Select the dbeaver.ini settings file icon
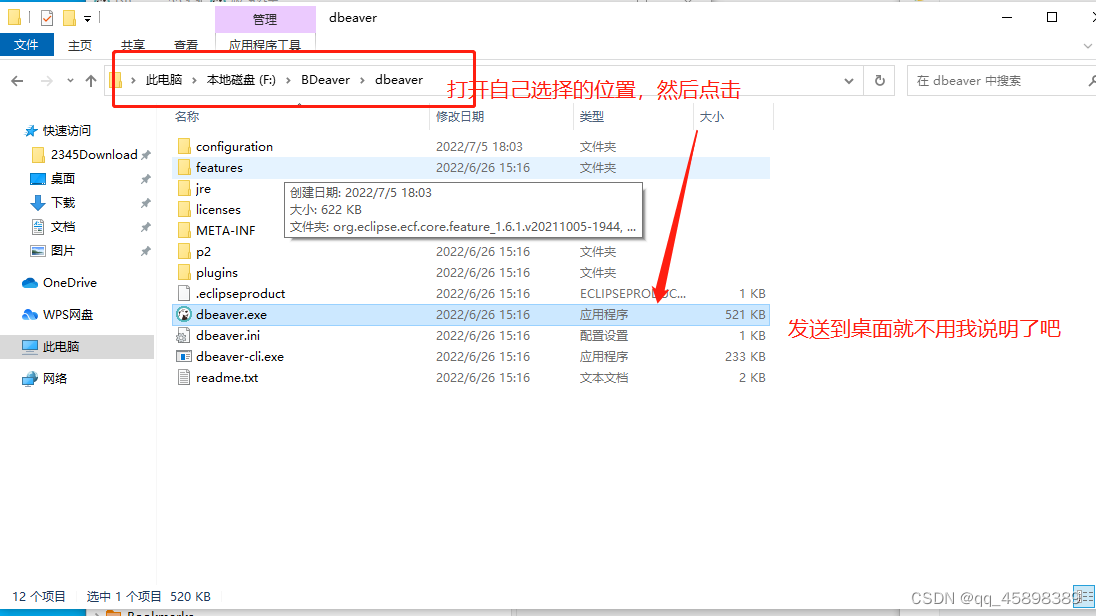The height and width of the screenshot is (616, 1096). [x=184, y=336]
